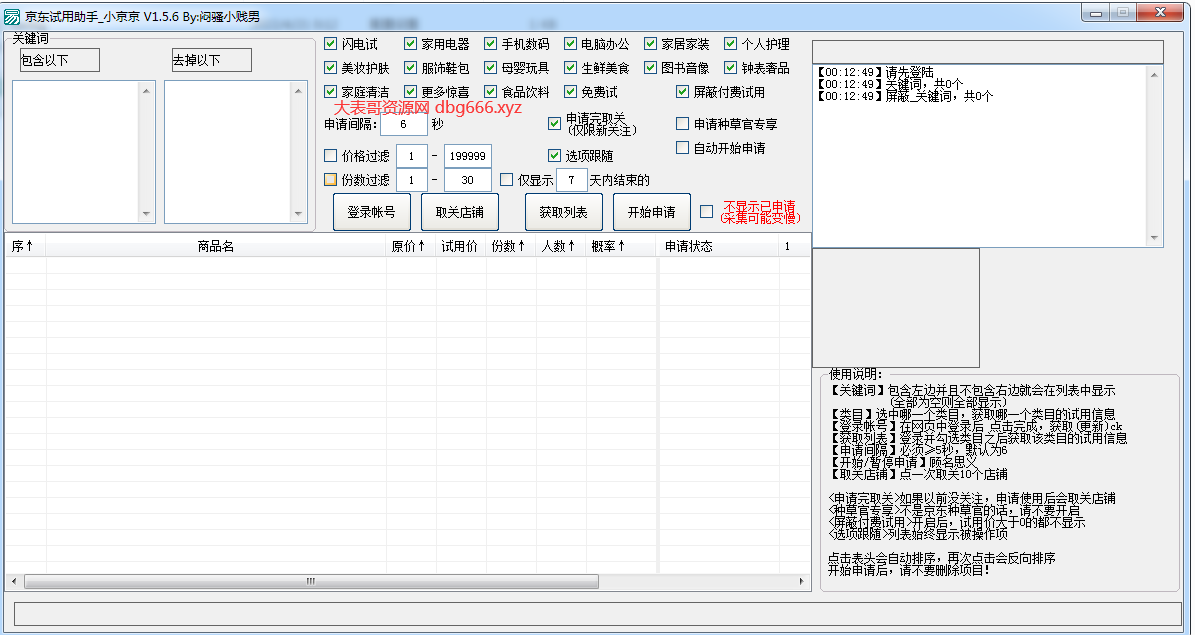Image resolution: width=1195 pixels, height=635 pixels.
Task: Toggle 屏蔽付费试用 checkbox
Action: [683, 92]
